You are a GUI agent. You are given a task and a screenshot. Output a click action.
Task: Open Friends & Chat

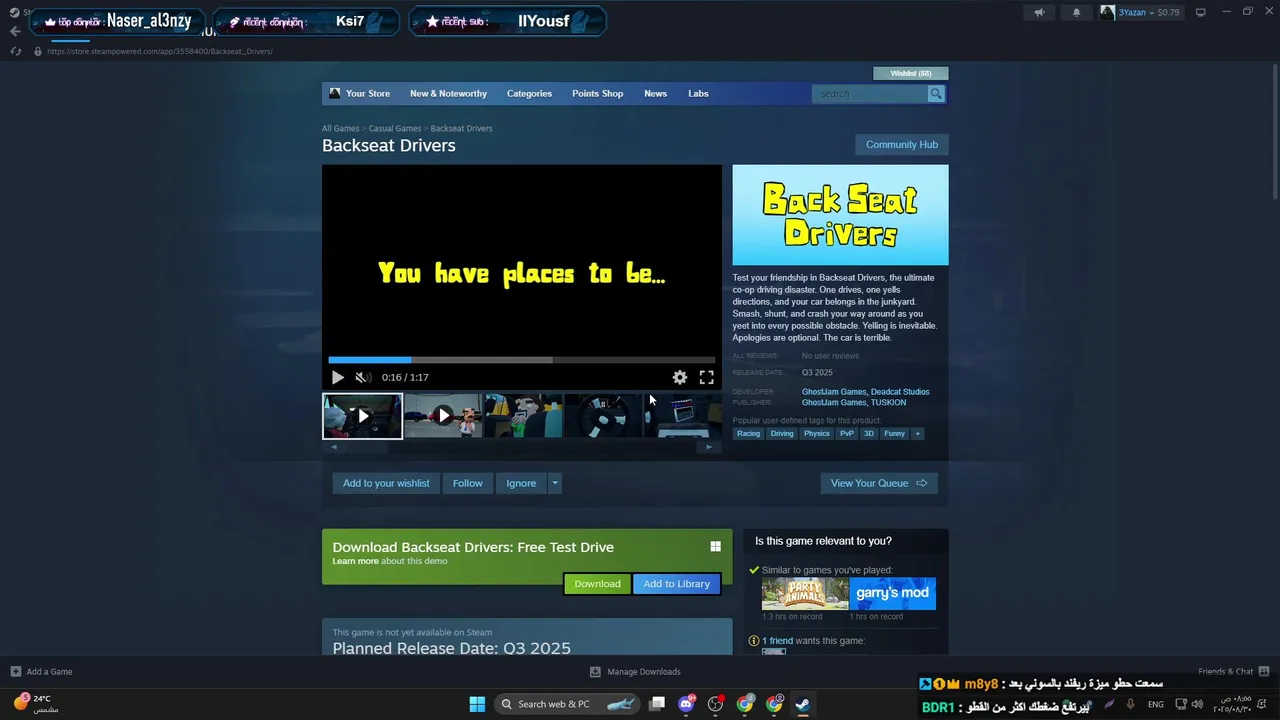tap(1234, 672)
